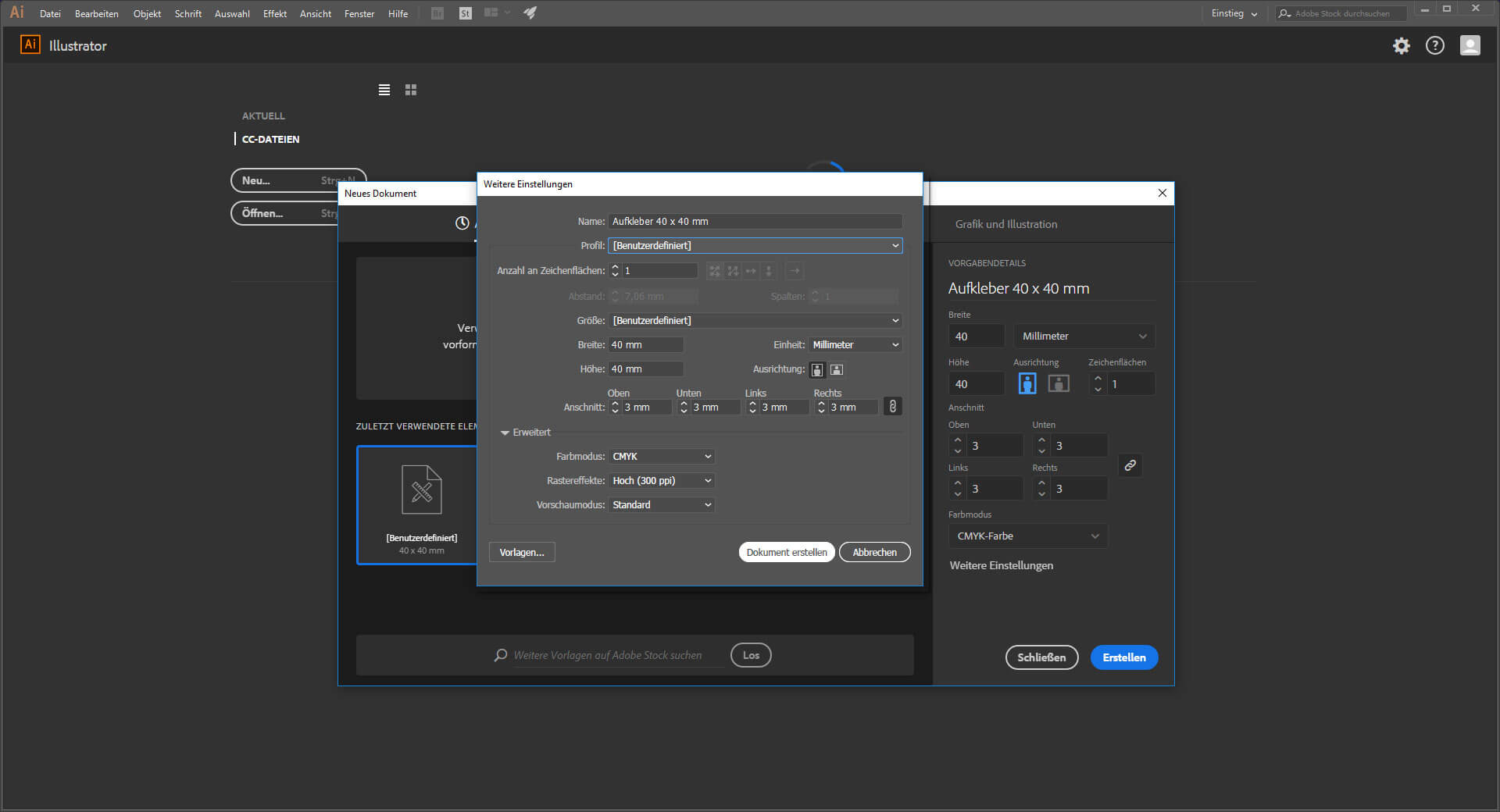1500x812 pixels.
Task: Click the Name field with Aufkleber text
Action: (755, 222)
